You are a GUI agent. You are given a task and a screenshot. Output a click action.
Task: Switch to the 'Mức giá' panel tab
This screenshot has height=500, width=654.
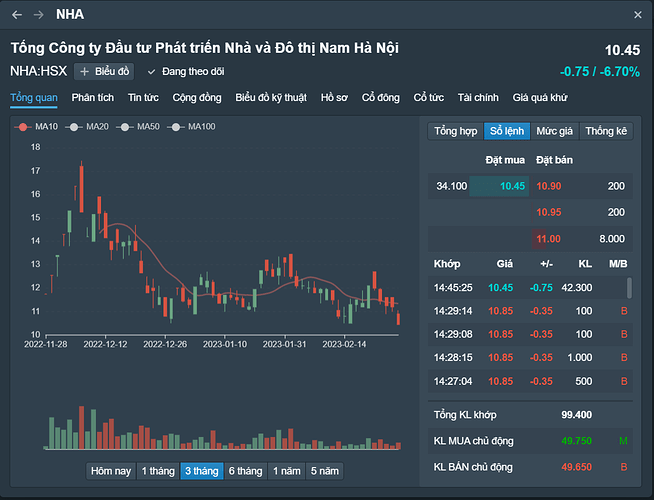pos(554,131)
